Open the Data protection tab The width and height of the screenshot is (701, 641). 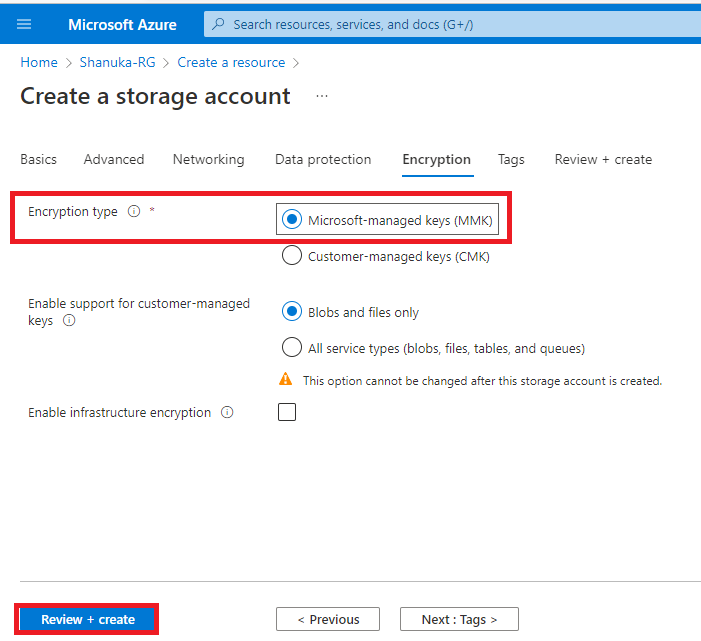pyautogui.click(x=323, y=159)
